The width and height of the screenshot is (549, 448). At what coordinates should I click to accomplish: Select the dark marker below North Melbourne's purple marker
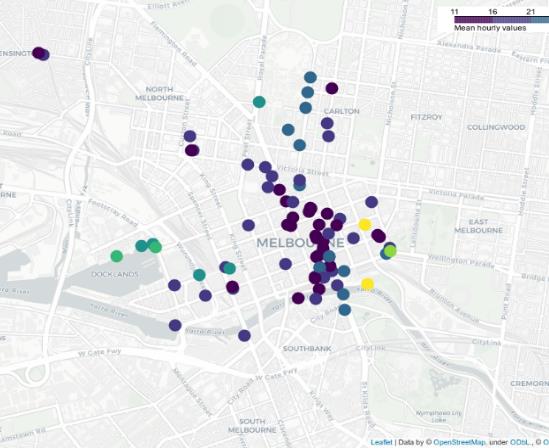pos(192,150)
